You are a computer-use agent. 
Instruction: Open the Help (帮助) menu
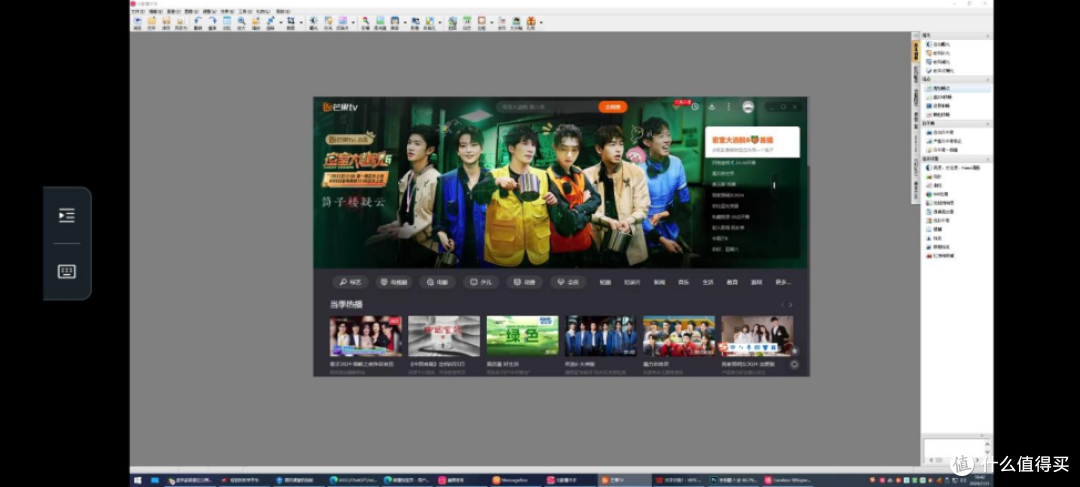point(282,12)
